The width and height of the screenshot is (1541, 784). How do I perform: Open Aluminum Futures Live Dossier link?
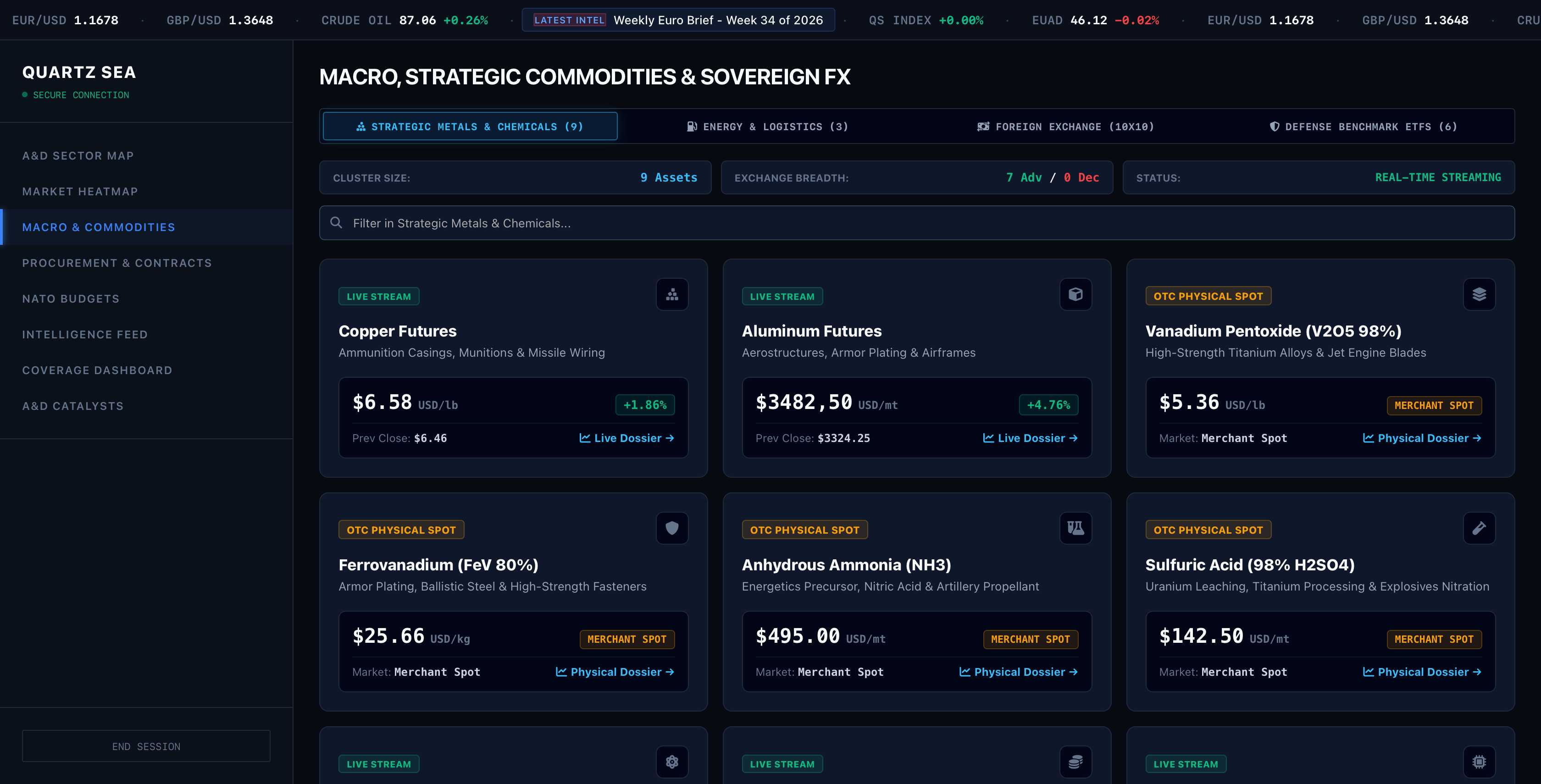coord(1030,438)
